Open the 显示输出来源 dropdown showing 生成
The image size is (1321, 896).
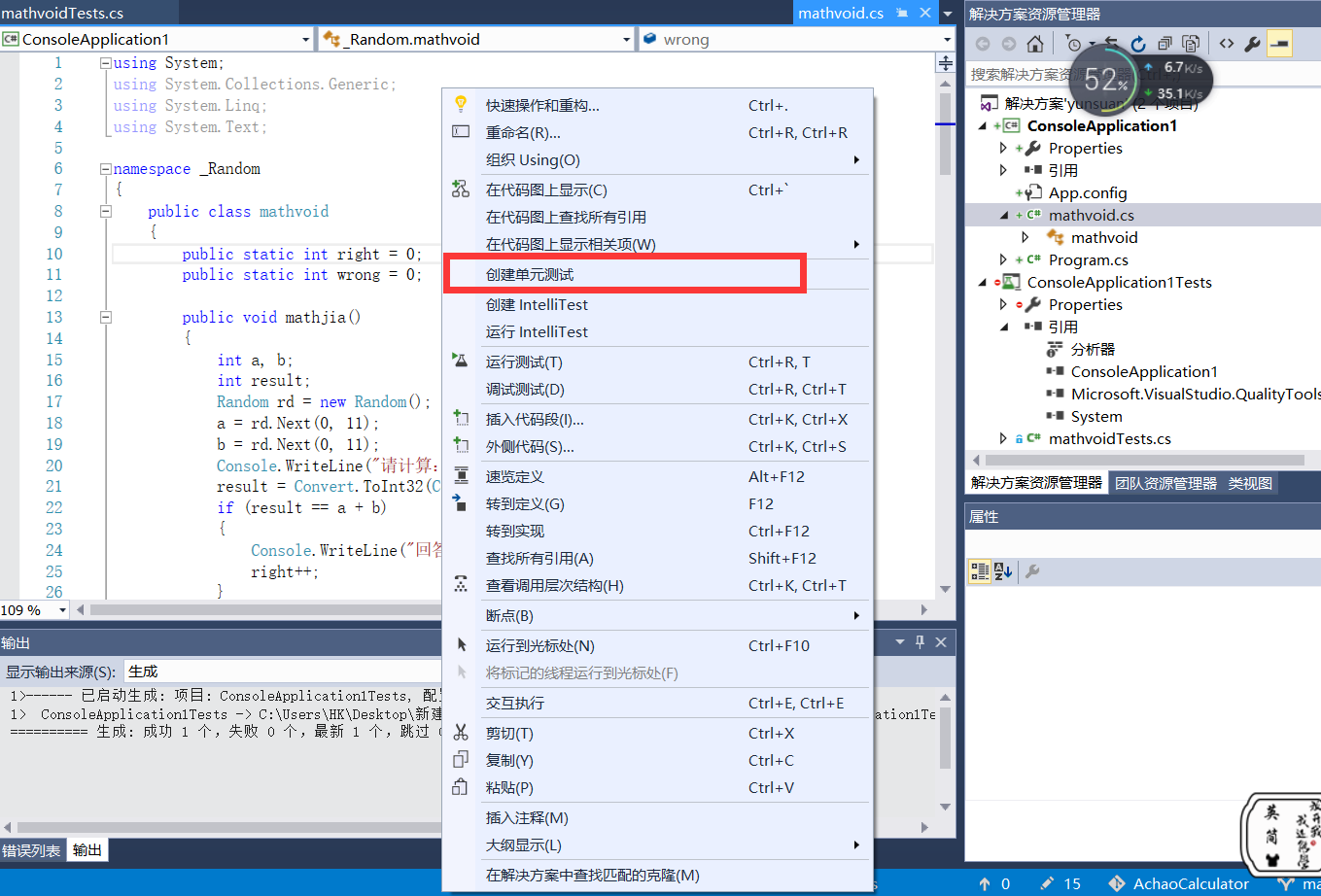click(x=281, y=672)
